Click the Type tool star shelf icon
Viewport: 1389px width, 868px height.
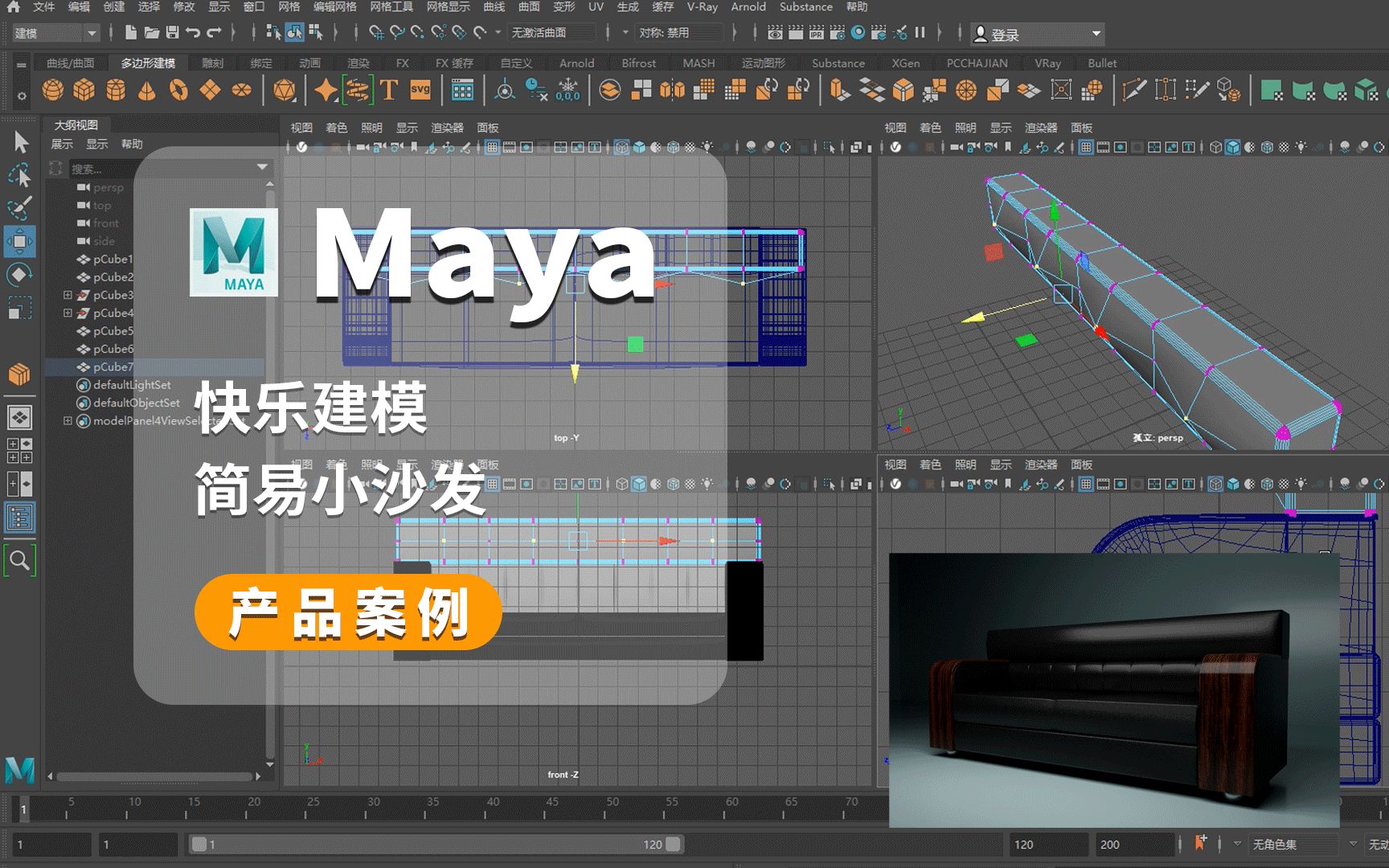click(x=326, y=90)
